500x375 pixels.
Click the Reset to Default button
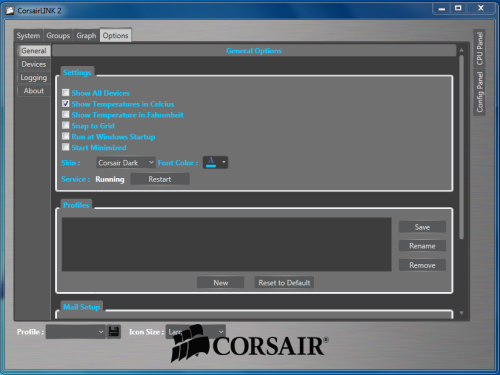click(284, 283)
